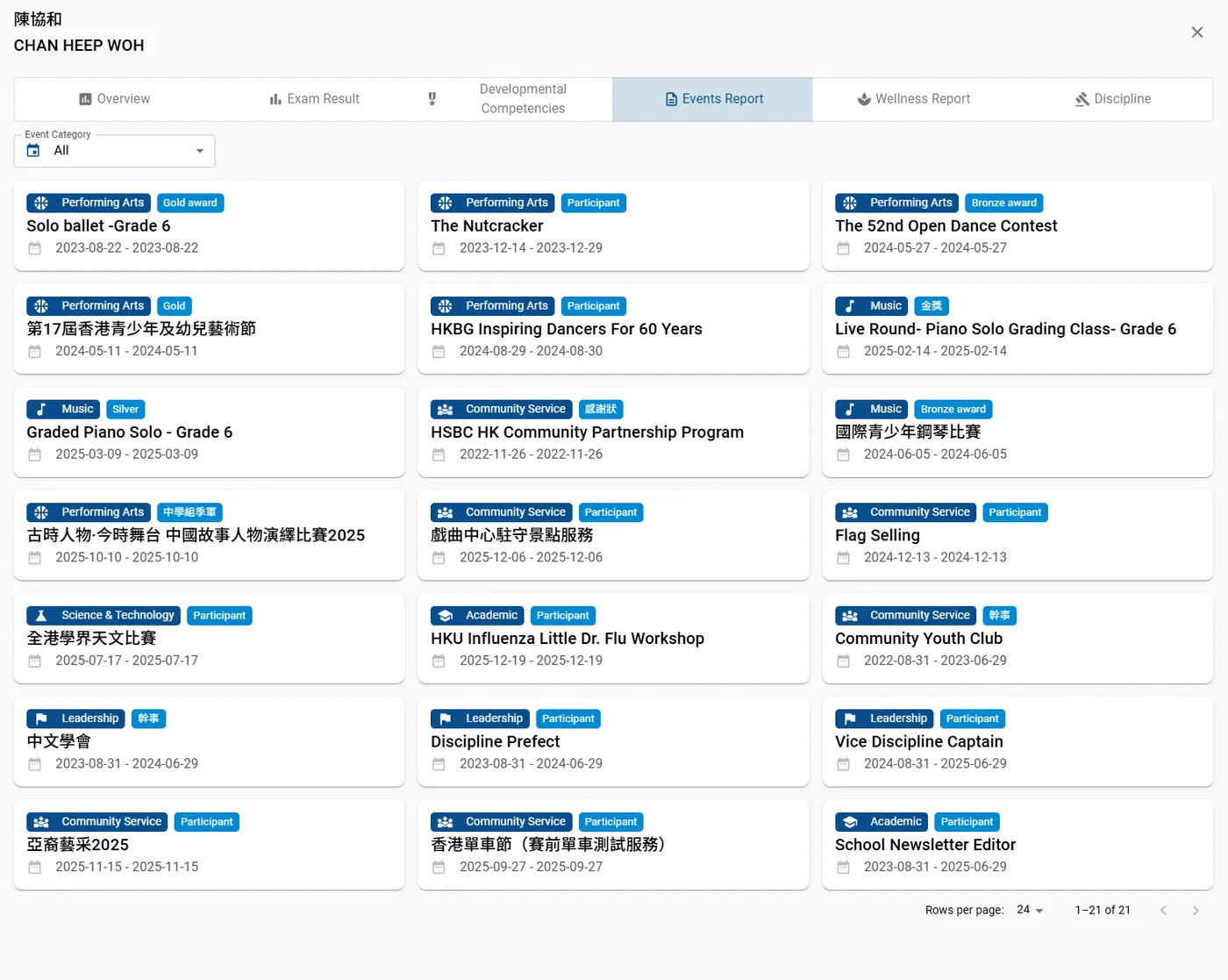Click Leadership flag icon on Discipline Prefect

(x=446, y=719)
